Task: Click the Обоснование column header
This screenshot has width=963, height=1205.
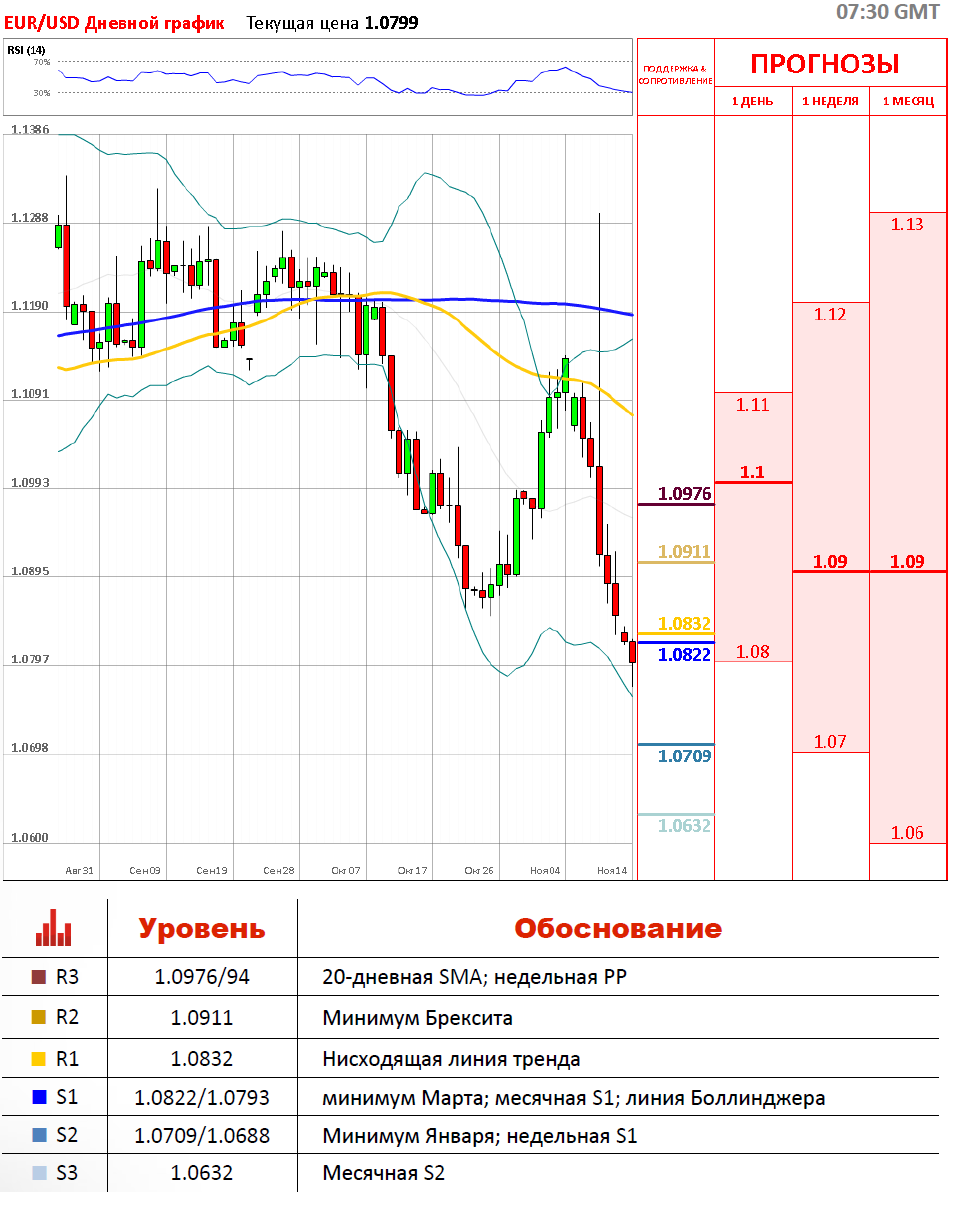Action: [x=618, y=928]
